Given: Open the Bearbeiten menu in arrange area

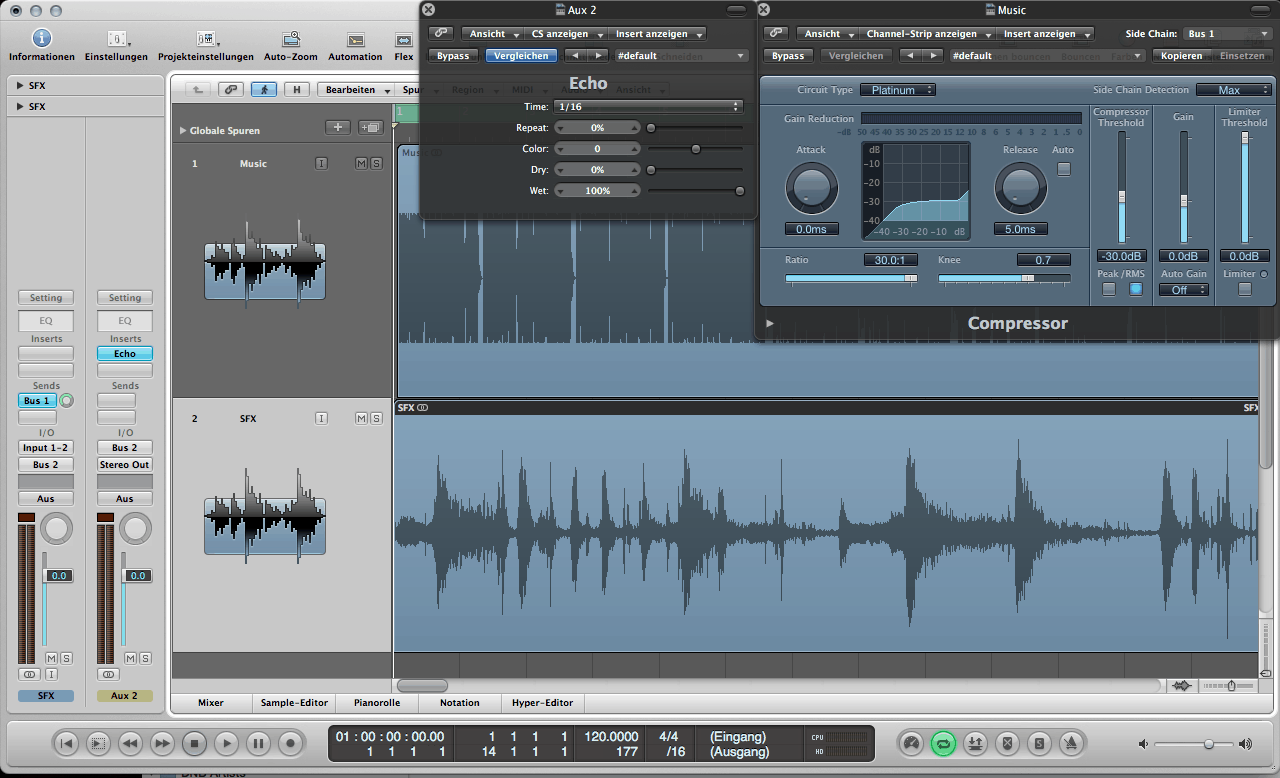Looking at the screenshot, I should point(355,90).
